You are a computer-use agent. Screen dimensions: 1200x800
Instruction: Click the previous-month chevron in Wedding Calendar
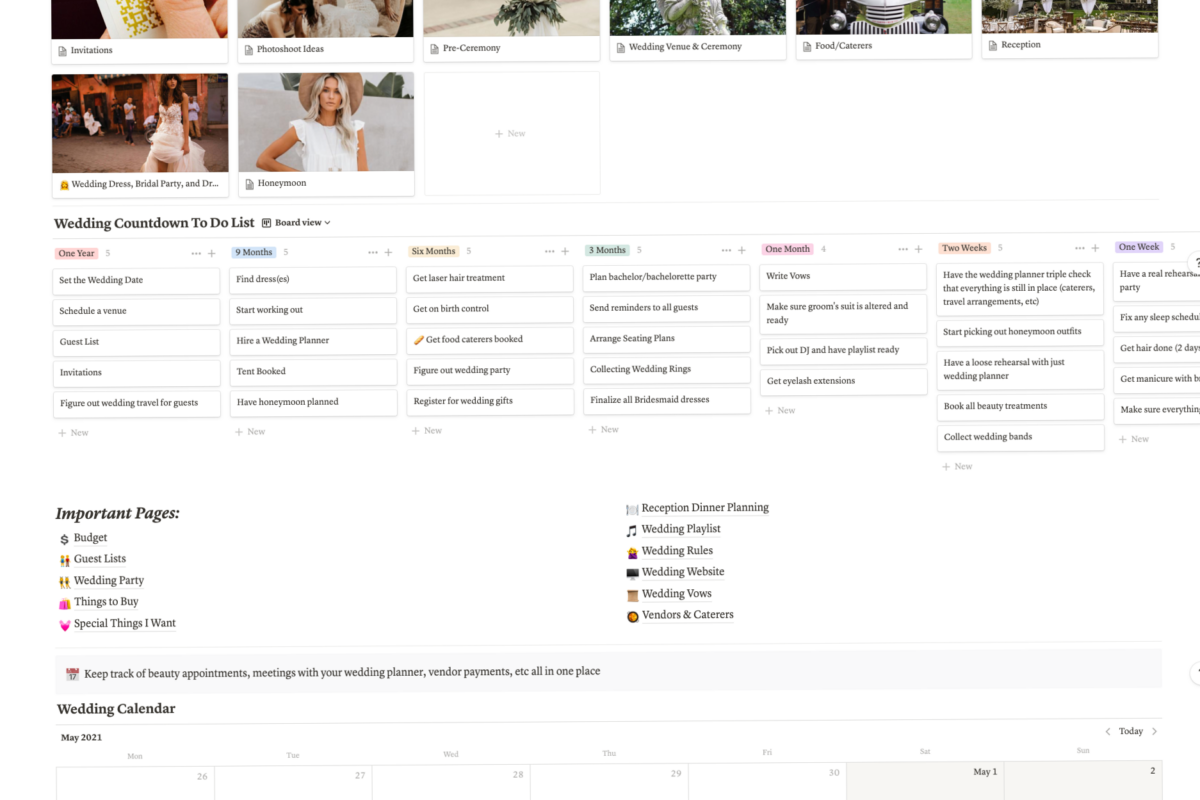(1107, 731)
